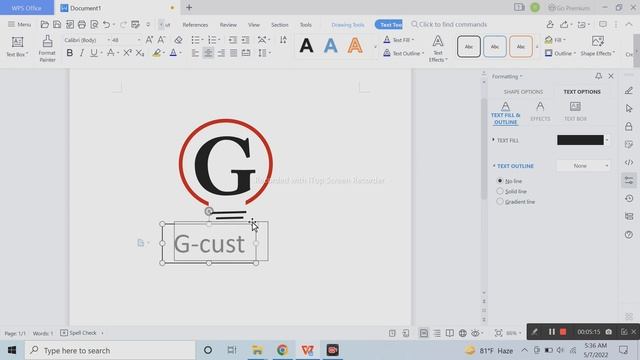Switch to TEXT OPTIONS tab
Screen dimensions: 640x360
pos(582,92)
